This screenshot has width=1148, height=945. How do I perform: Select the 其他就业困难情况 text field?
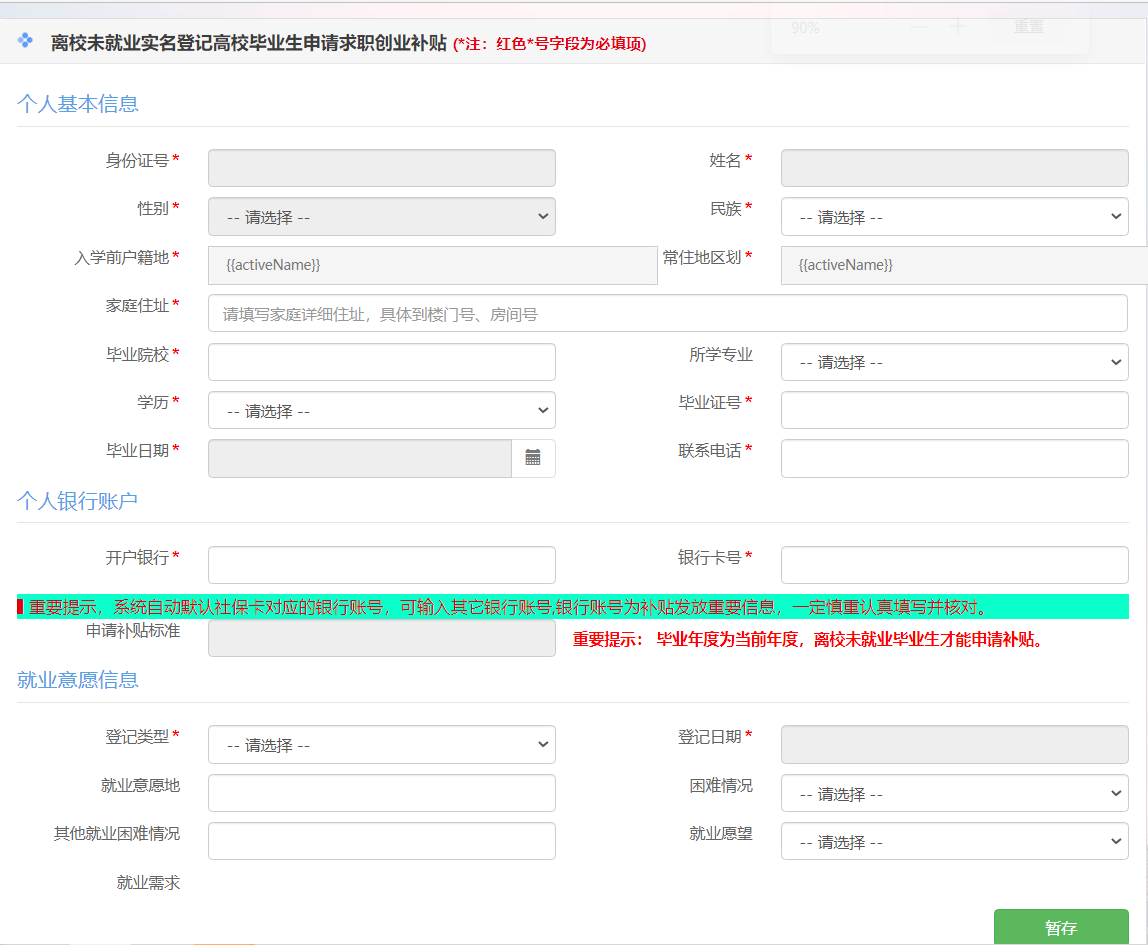tap(381, 841)
